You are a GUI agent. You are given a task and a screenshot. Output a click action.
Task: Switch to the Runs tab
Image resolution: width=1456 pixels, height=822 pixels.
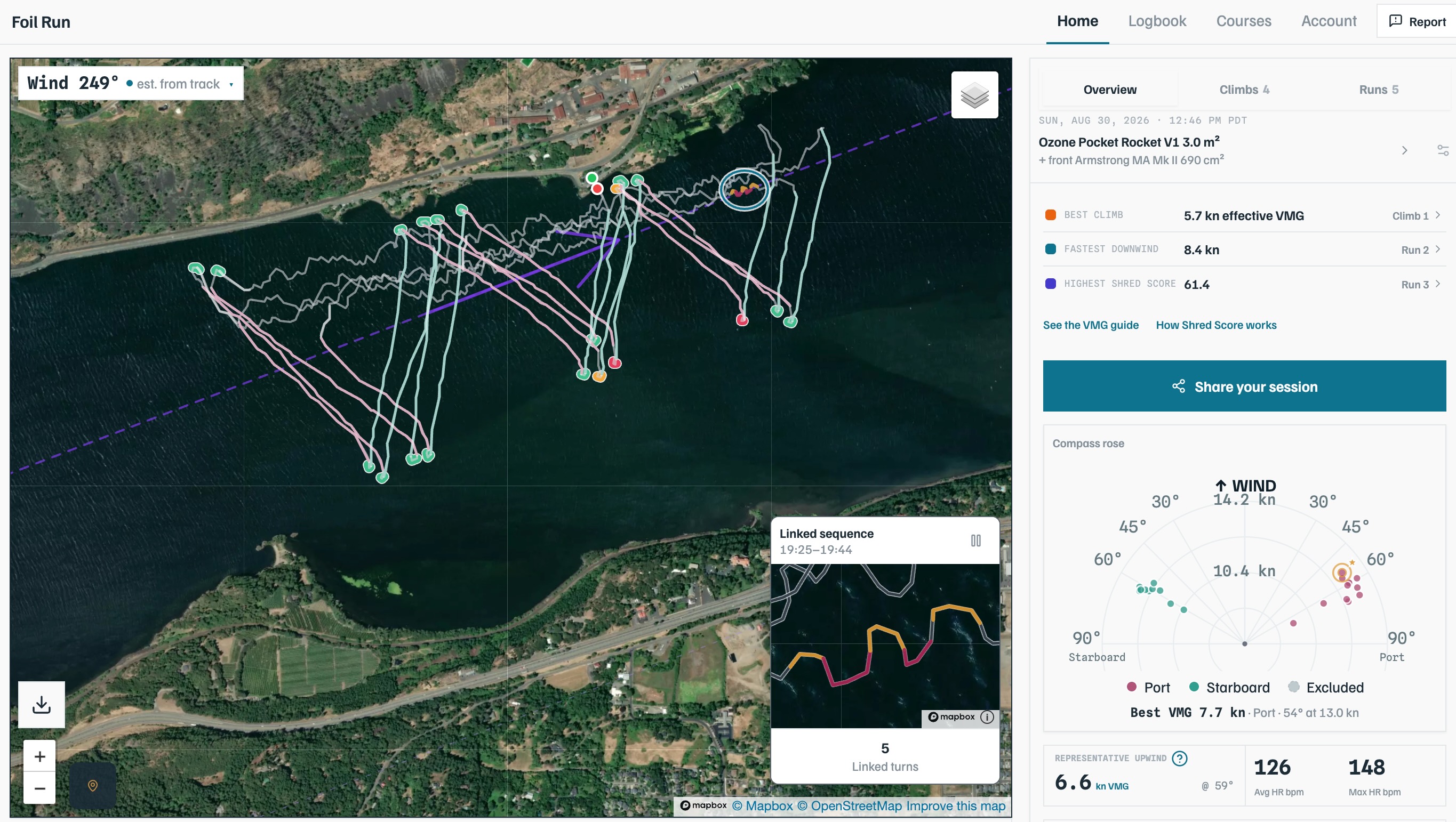(1378, 90)
